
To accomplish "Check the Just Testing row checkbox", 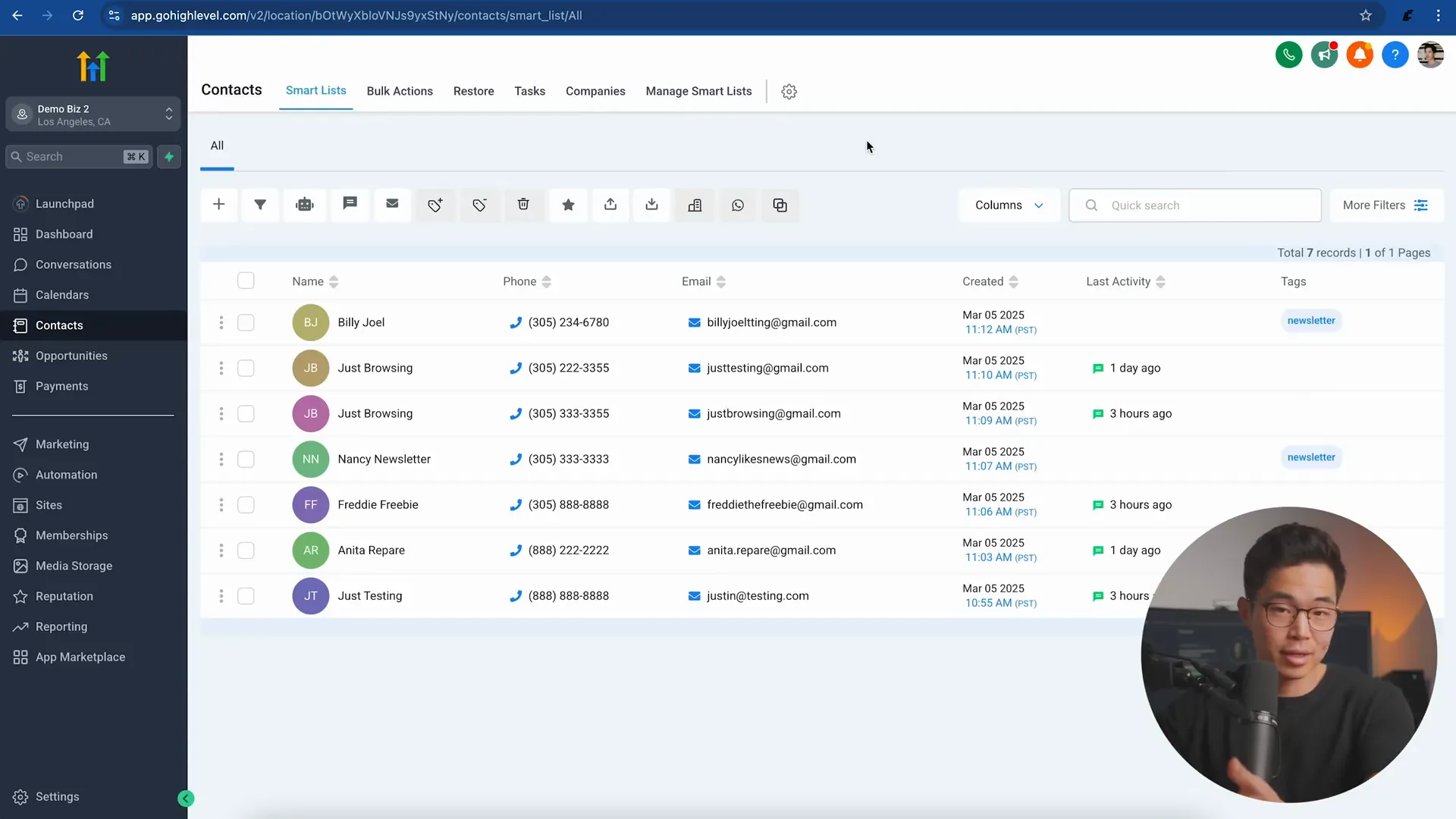I will pyautogui.click(x=246, y=595).
